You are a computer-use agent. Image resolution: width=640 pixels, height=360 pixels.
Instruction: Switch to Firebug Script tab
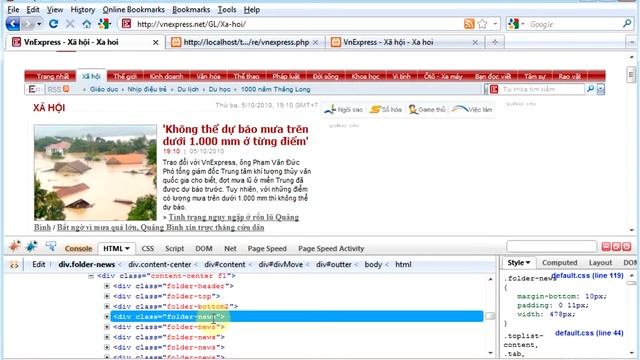pyautogui.click(x=174, y=248)
